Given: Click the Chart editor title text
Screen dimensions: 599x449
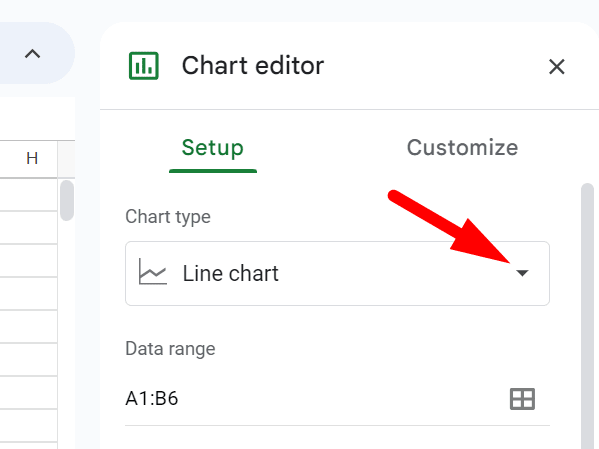Looking at the screenshot, I should coord(253,66).
